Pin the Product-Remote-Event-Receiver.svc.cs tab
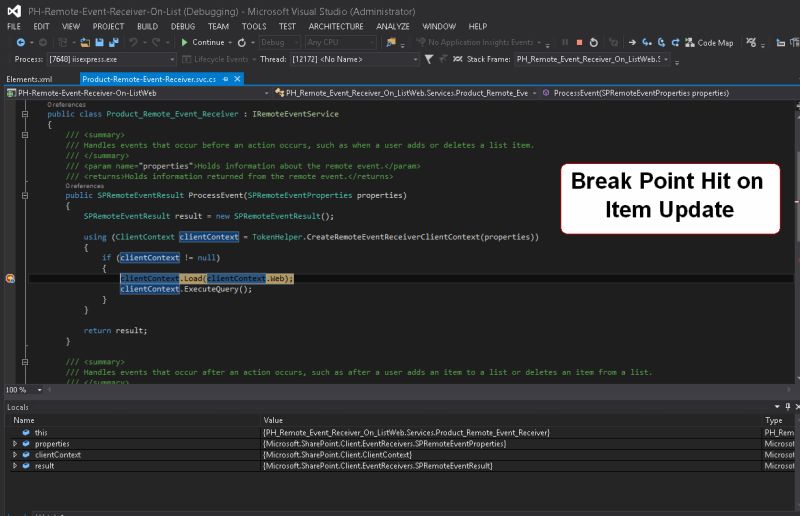800x516 pixels. pyautogui.click(x=226, y=79)
